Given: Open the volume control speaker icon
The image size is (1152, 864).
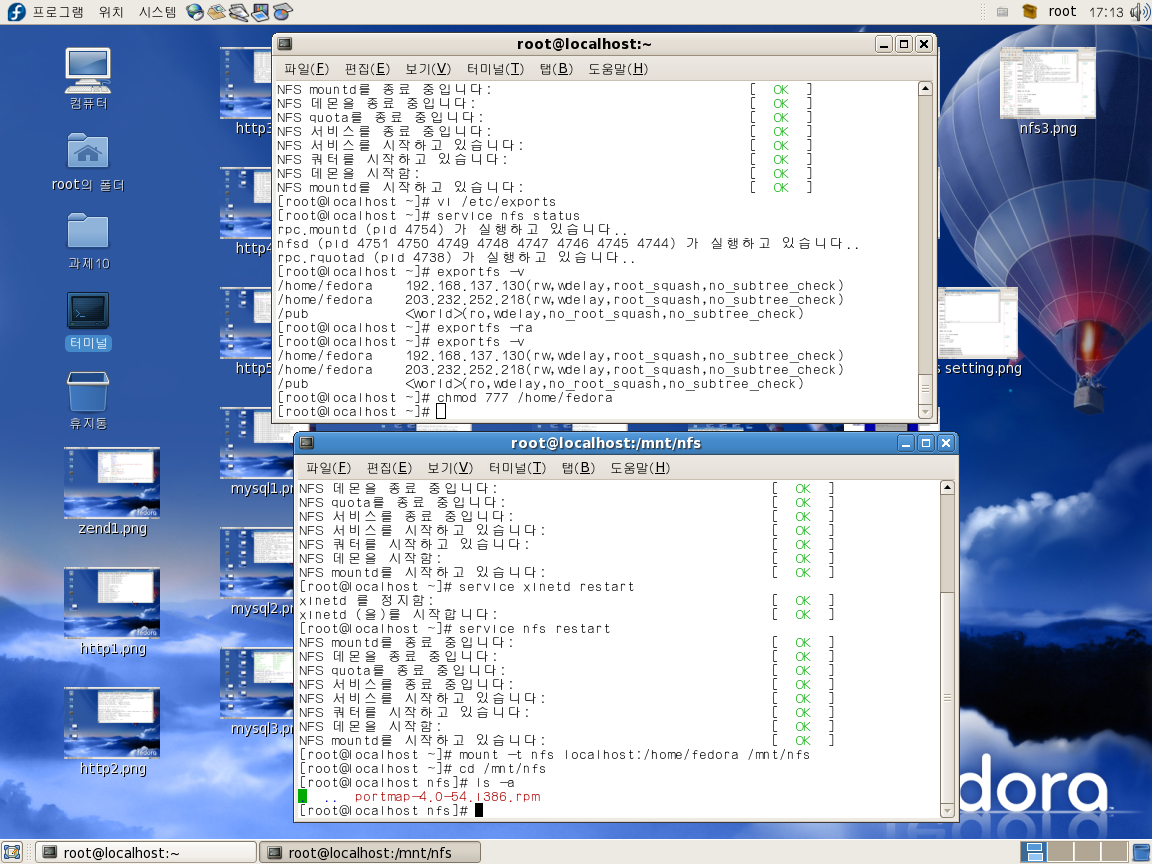Looking at the screenshot, I should pyautogui.click(x=1138, y=12).
